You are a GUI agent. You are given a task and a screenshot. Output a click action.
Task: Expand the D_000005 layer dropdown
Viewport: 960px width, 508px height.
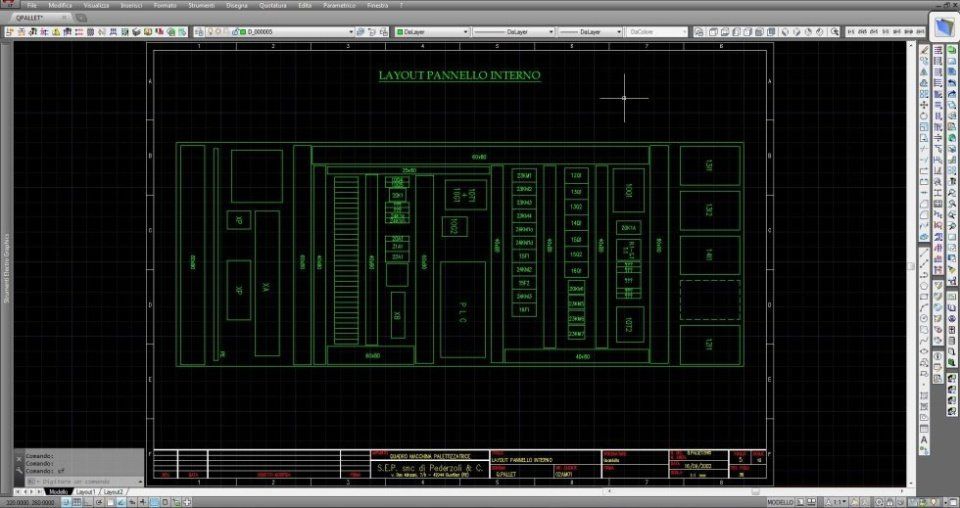(351, 32)
